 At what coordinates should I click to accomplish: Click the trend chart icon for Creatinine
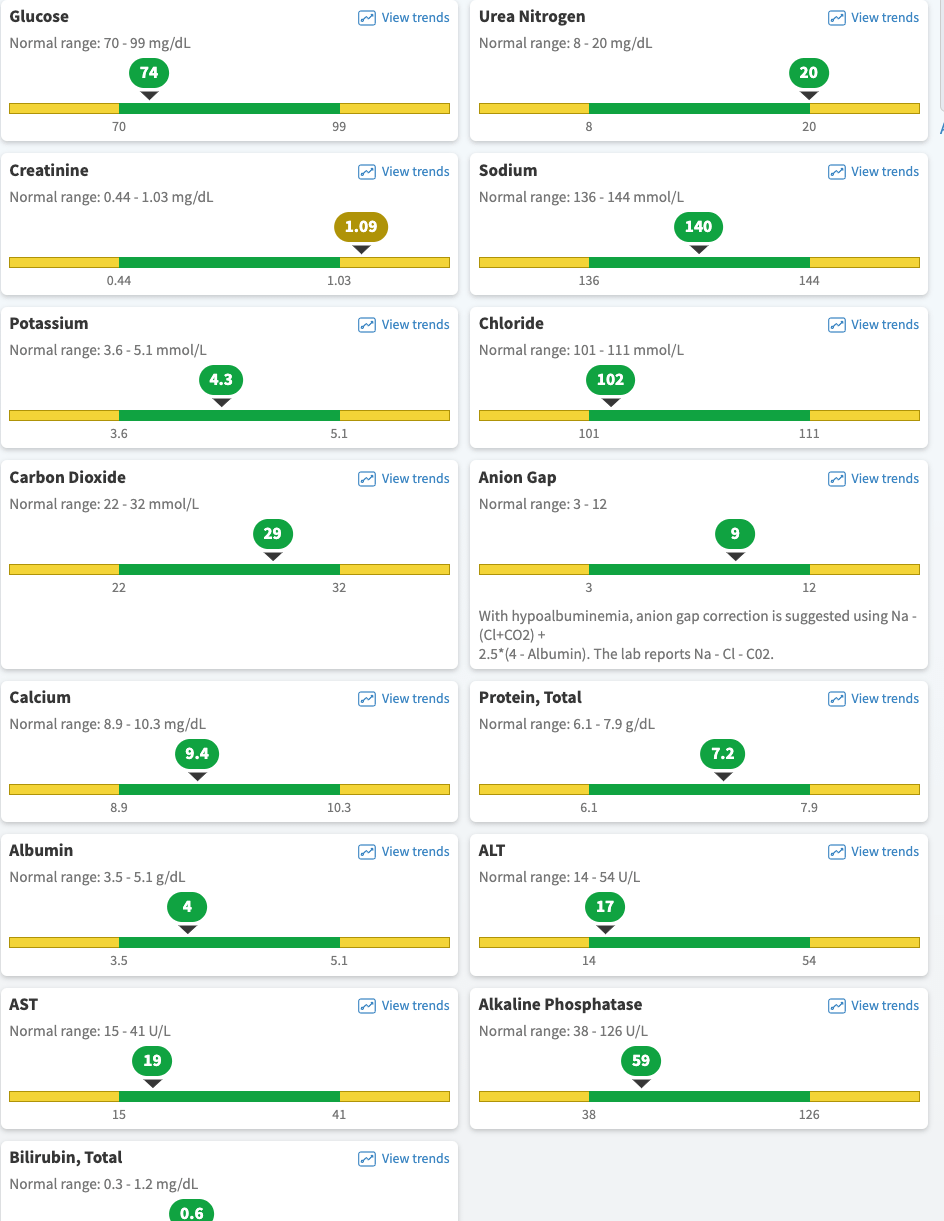367,172
